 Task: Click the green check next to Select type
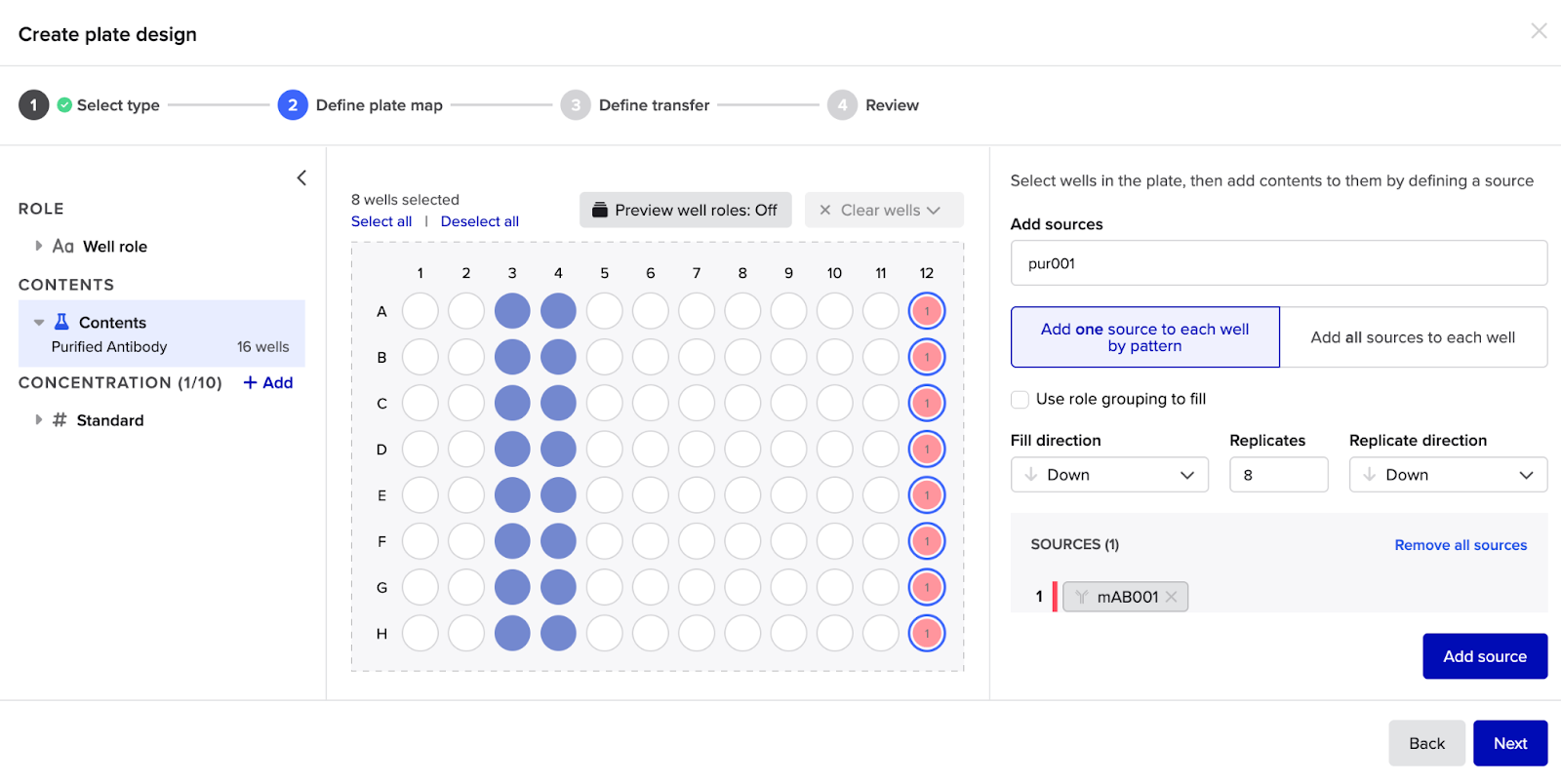tap(64, 105)
